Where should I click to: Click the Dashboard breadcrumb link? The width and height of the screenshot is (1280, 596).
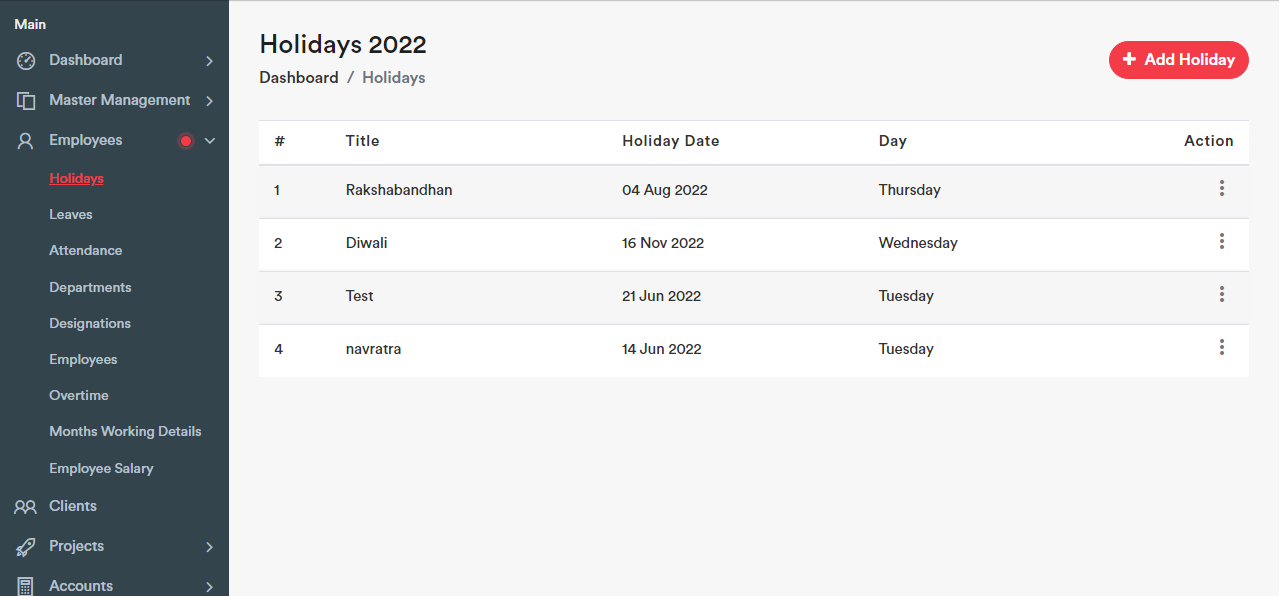click(299, 78)
